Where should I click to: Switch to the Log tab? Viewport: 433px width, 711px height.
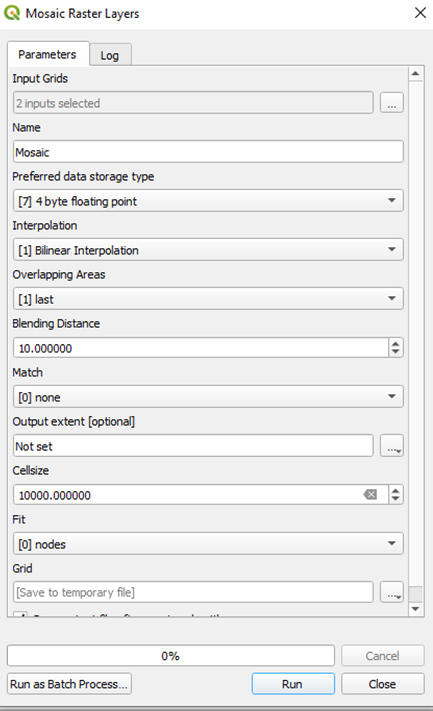point(110,55)
